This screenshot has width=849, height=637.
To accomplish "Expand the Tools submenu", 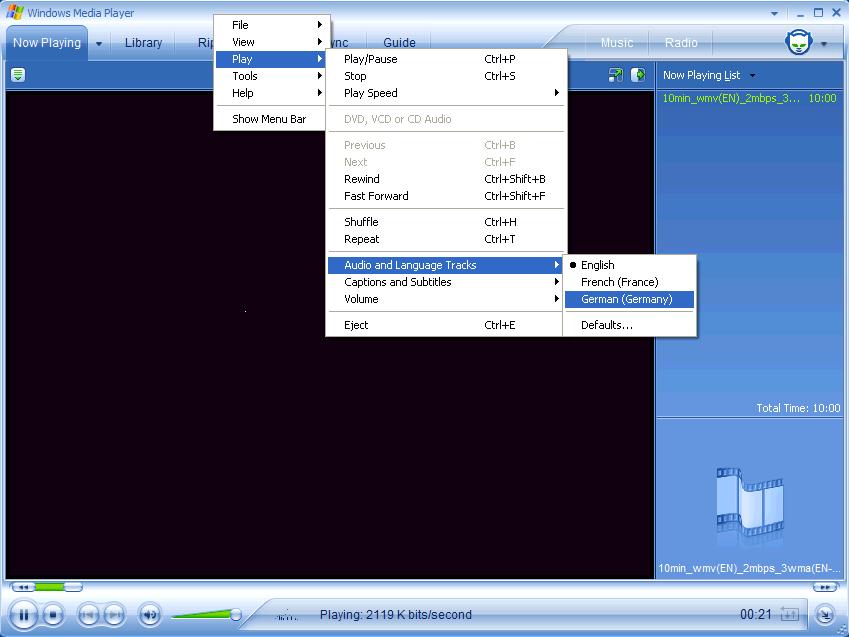I will click(x=271, y=76).
